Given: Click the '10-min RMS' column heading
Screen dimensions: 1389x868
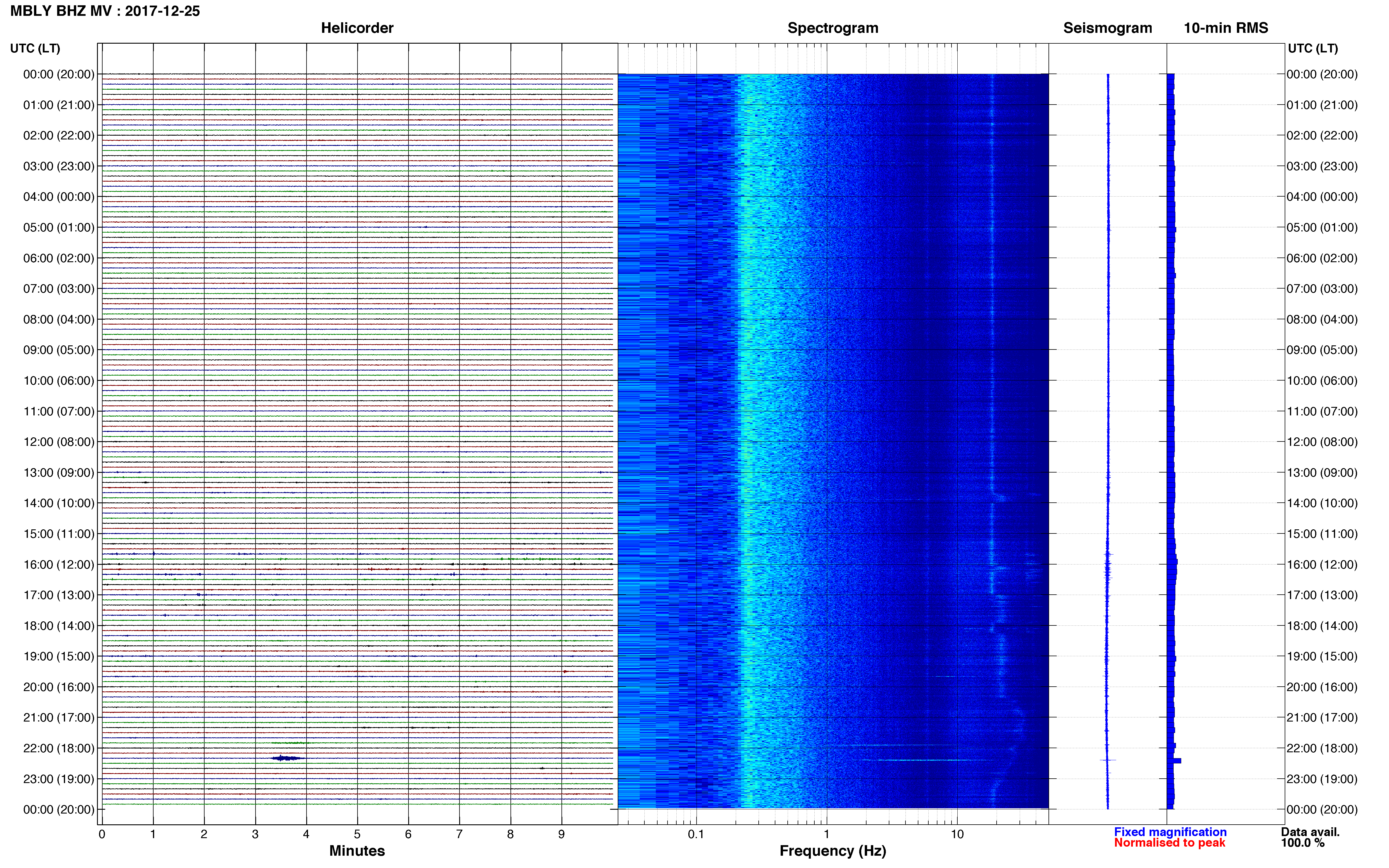Looking at the screenshot, I should pyautogui.click(x=1226, y=28).
